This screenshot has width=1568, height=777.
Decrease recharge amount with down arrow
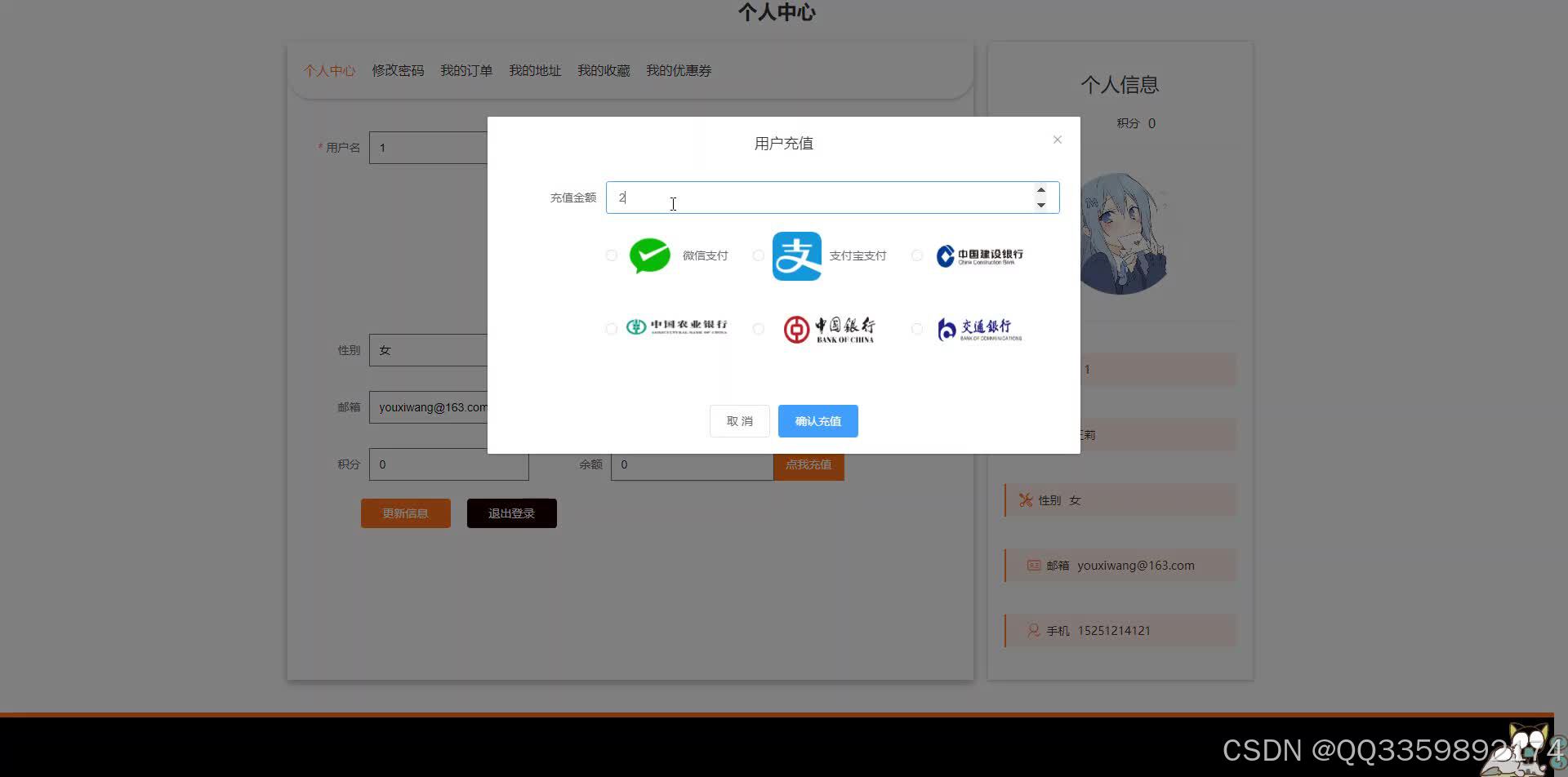[x=1040, y=205]
